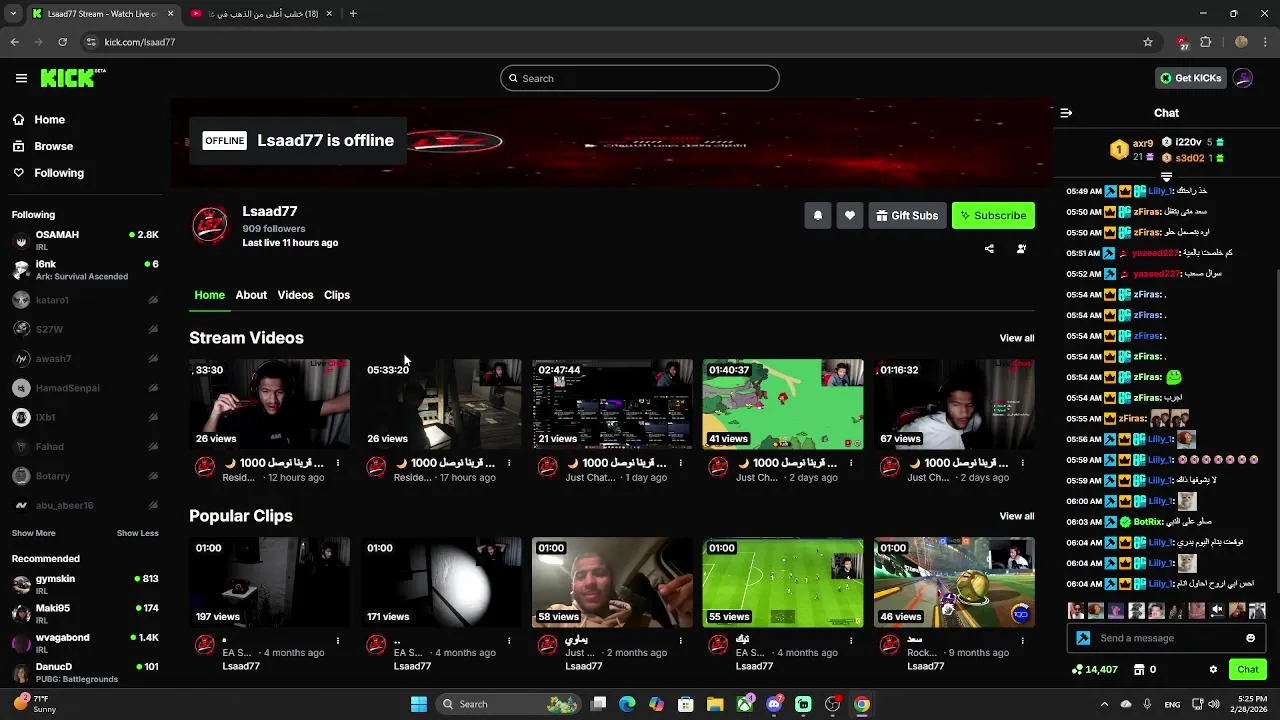Image resolution: width=1280 pixels, height=720 pixels.
Task: Open the 05:33:20 stream video thumbnail
Action: (x=441, y=404)
